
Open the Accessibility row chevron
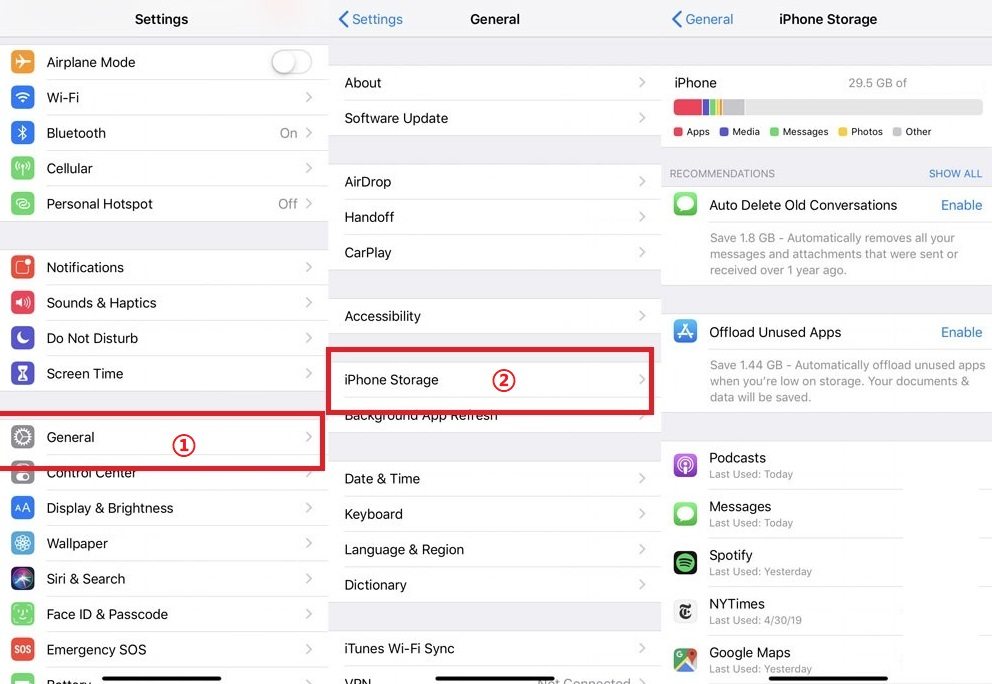pos(642,316)
